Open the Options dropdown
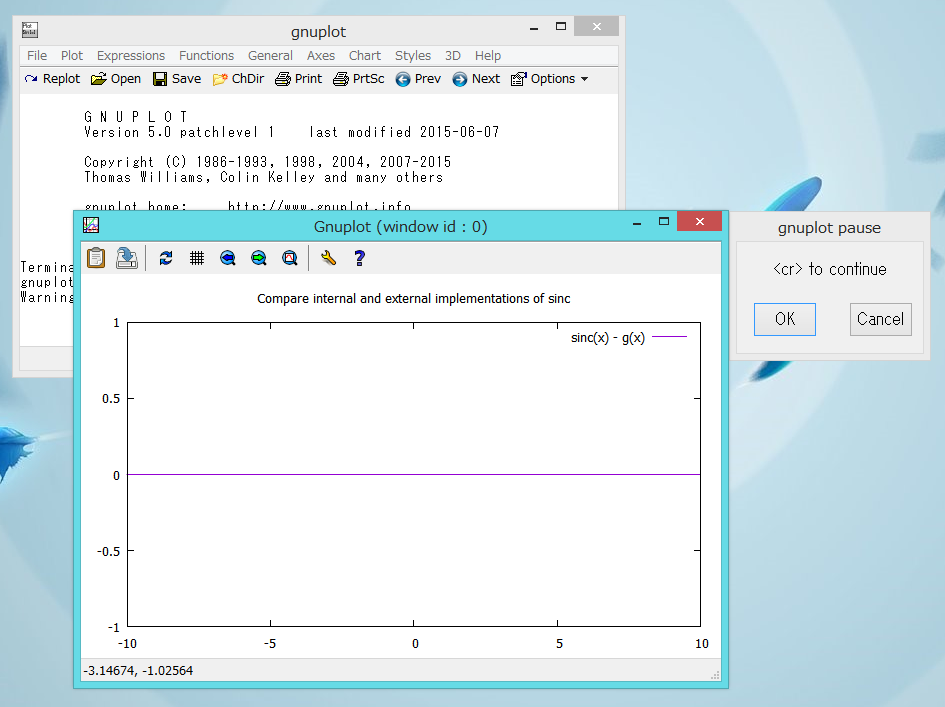 tap(548, 79)
